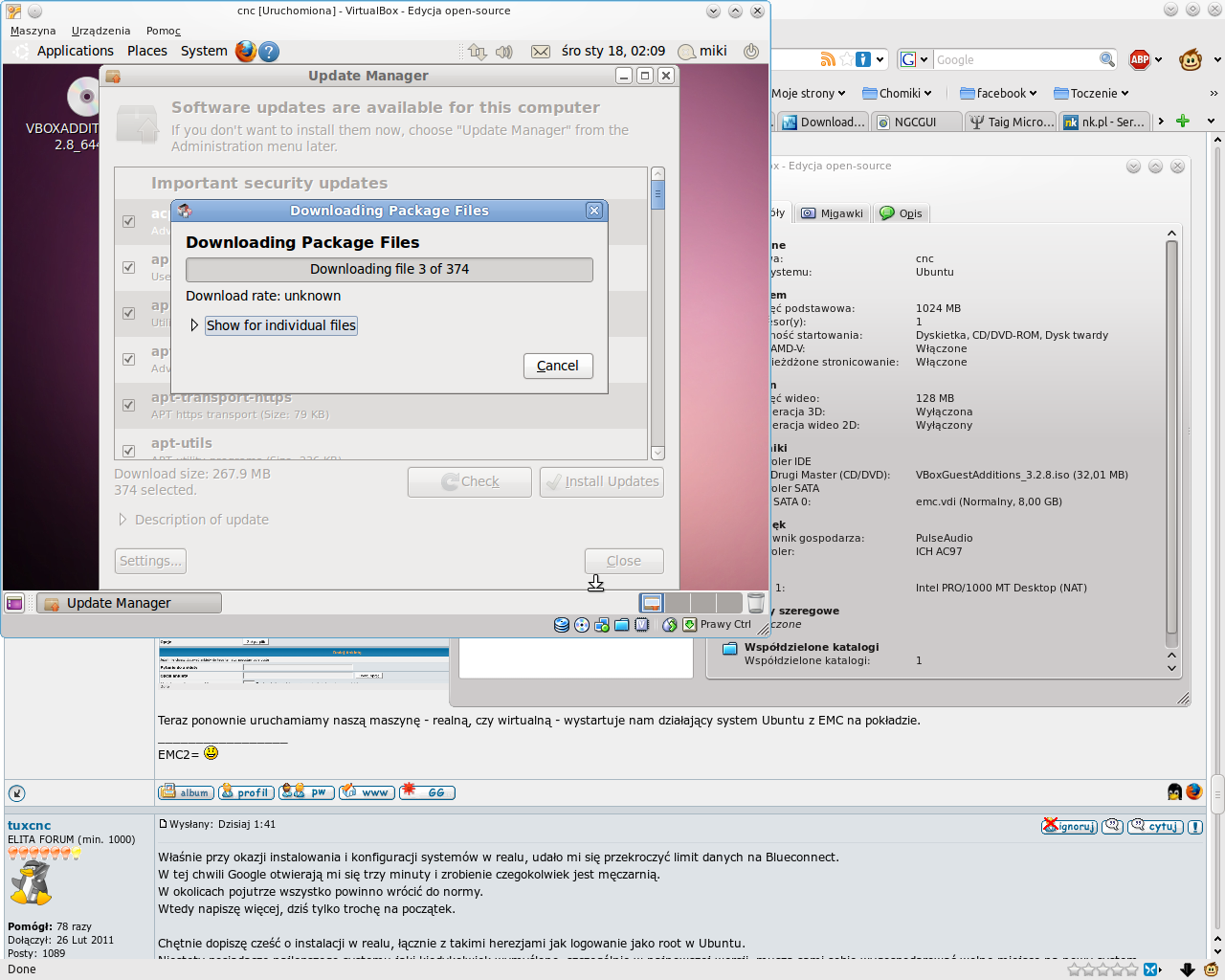Open the facebook bookmarks folder dropdown

click(999, 93)
